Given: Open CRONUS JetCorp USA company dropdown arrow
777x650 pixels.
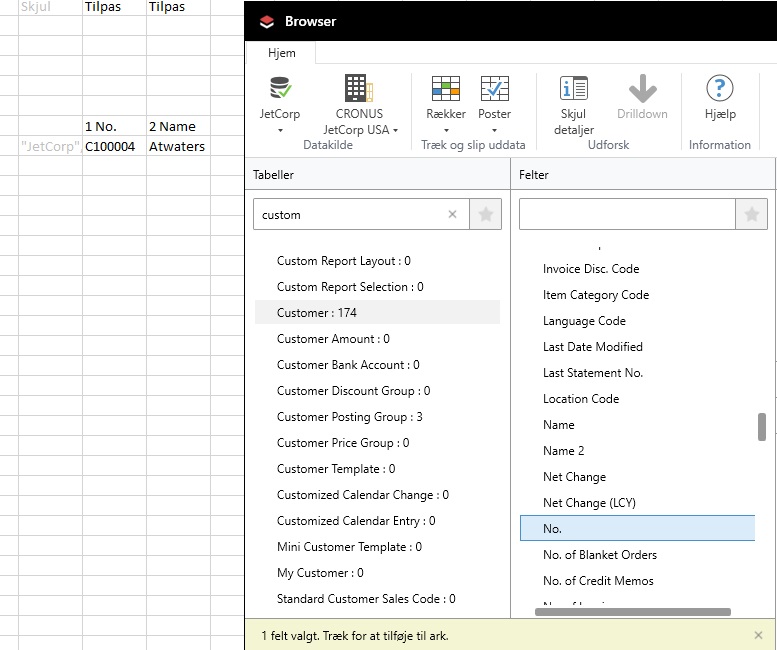Looking at the screenshot, I should coord(395,130).
